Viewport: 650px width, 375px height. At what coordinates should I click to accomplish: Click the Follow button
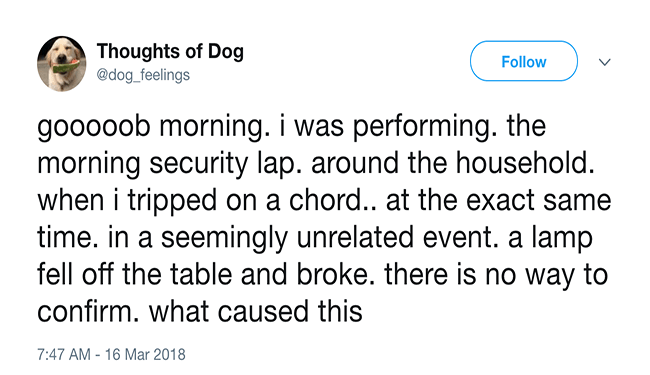524,61
